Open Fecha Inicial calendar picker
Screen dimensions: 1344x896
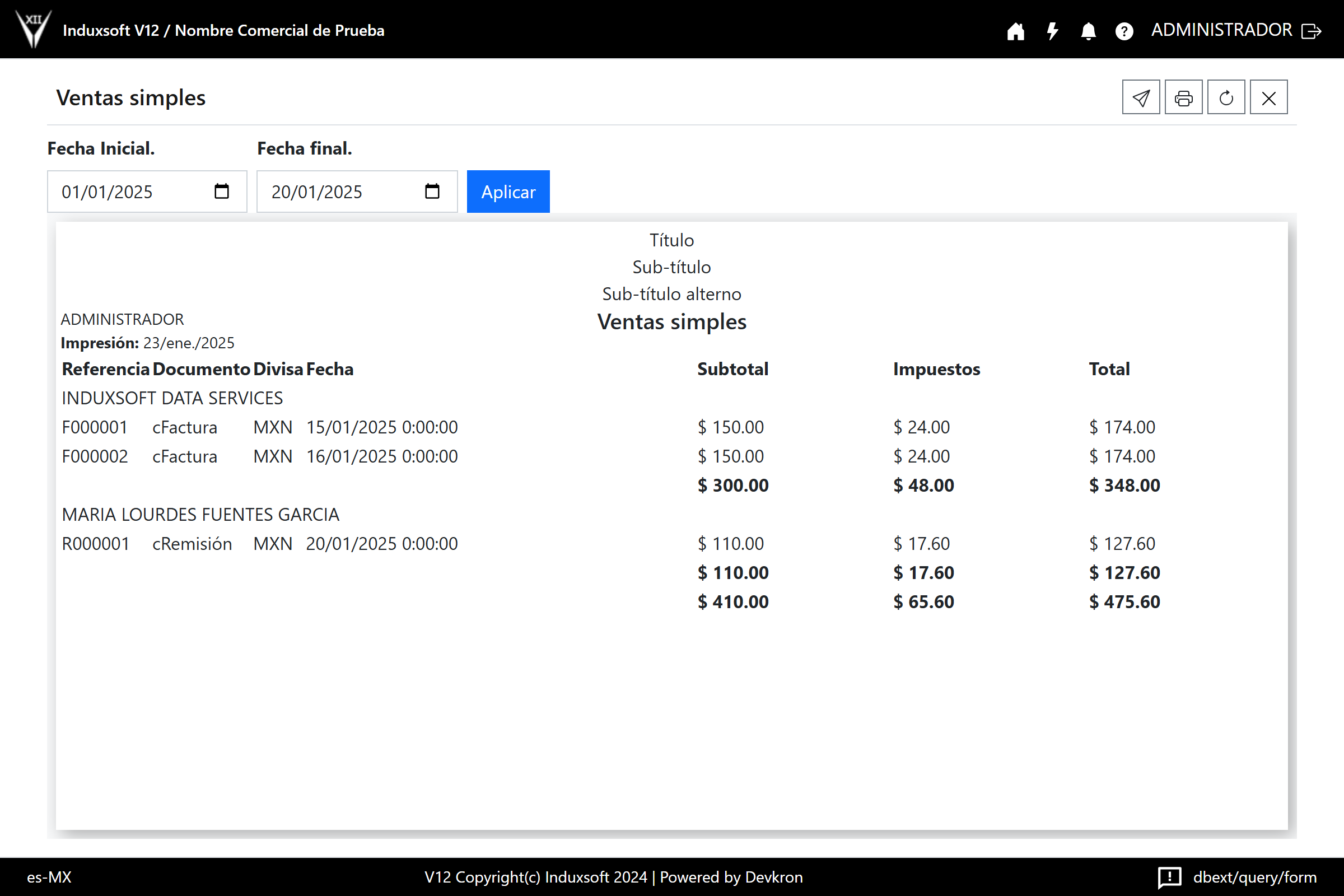coord(222,192)
